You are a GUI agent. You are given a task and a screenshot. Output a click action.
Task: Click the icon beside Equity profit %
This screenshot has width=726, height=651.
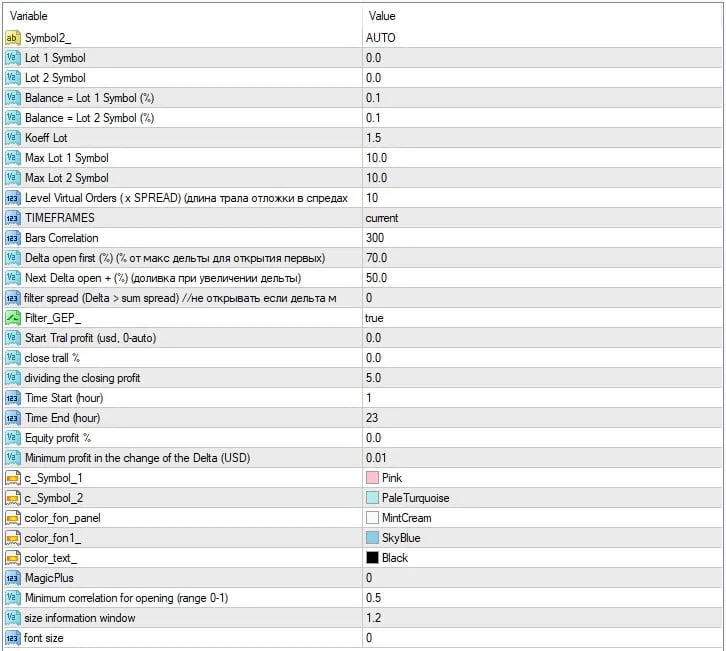click(x=12, y=438)
